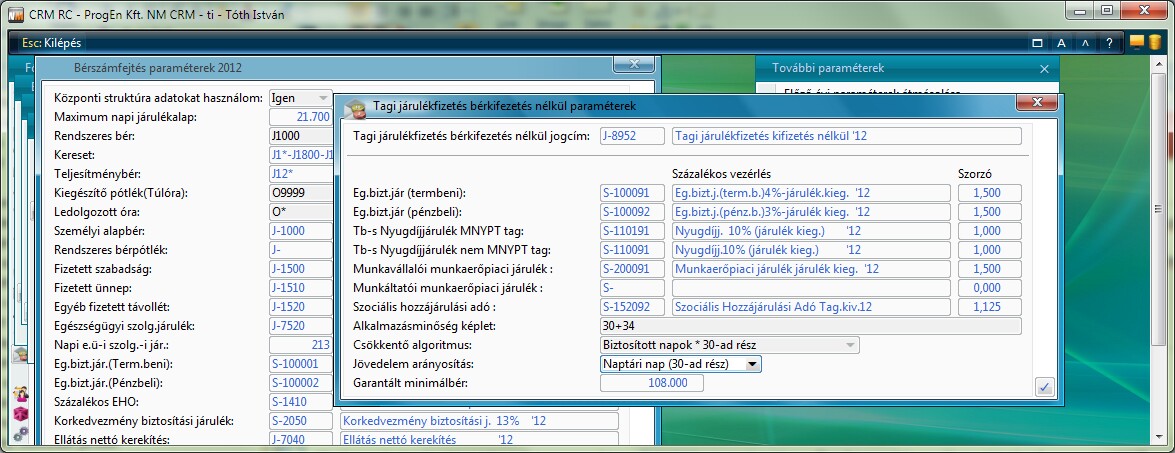
Task: Click the Százalékos EHO field S-1410
Action: click(300, 402)
